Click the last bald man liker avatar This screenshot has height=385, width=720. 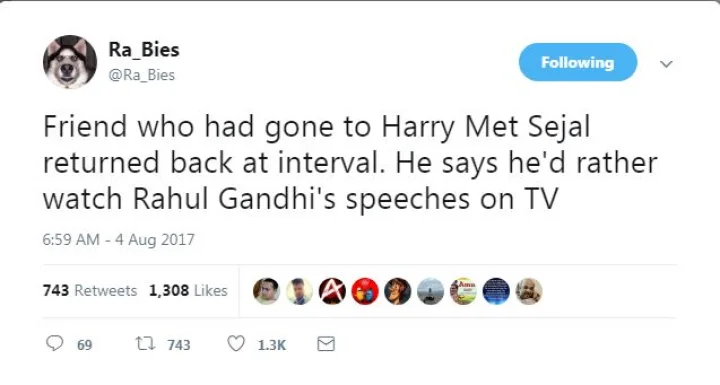point(529,291)
